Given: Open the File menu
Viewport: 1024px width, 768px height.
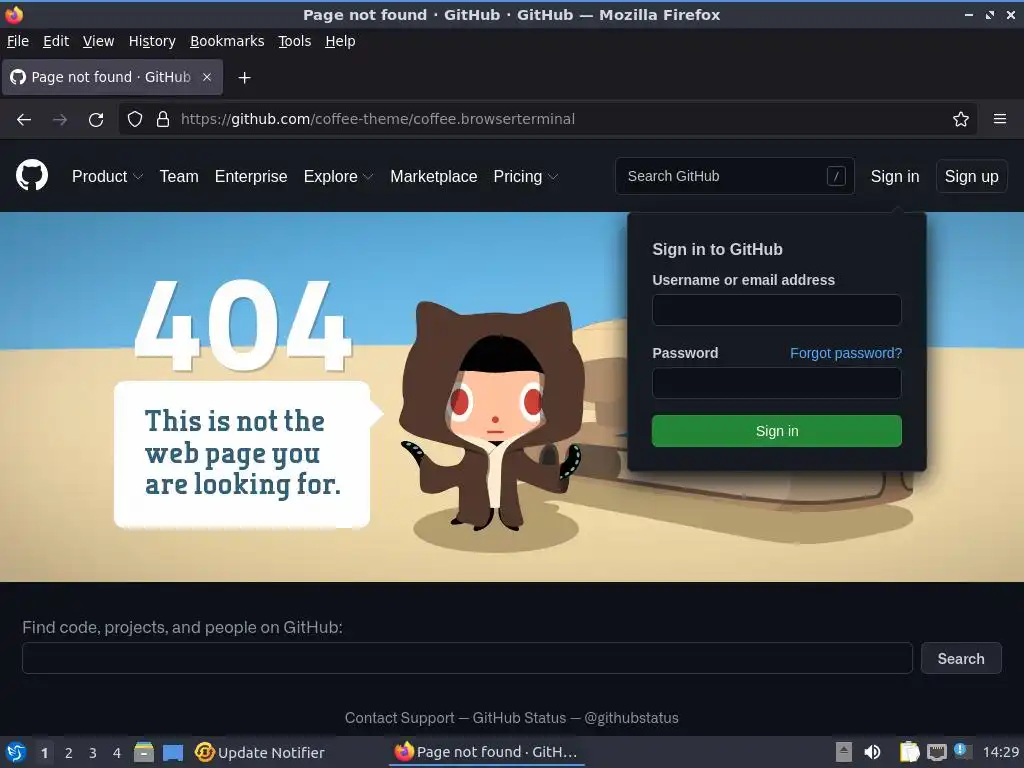Looking at the screenshot, I should tap(18, 41).
